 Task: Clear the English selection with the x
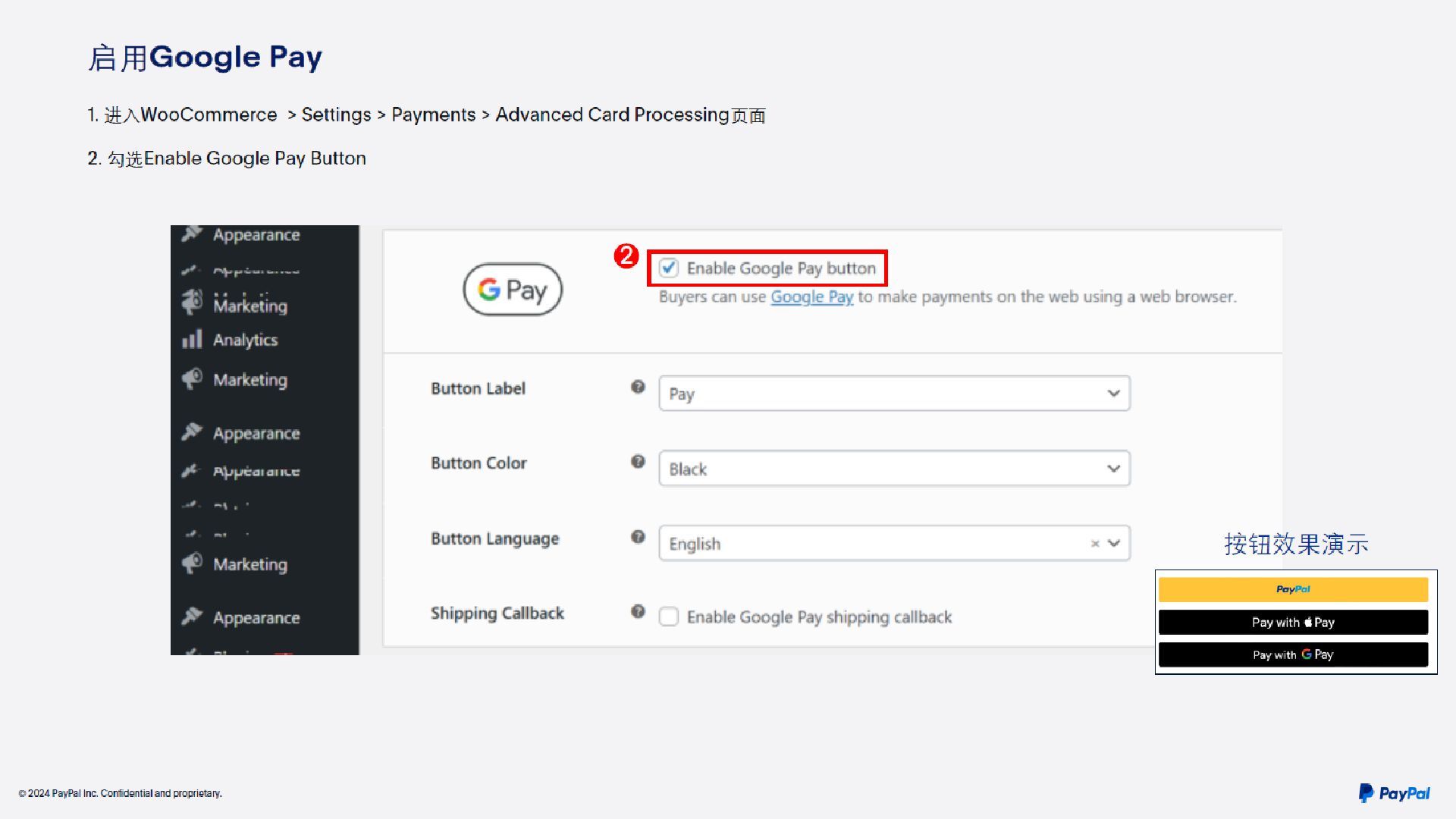coord(1095,544)
